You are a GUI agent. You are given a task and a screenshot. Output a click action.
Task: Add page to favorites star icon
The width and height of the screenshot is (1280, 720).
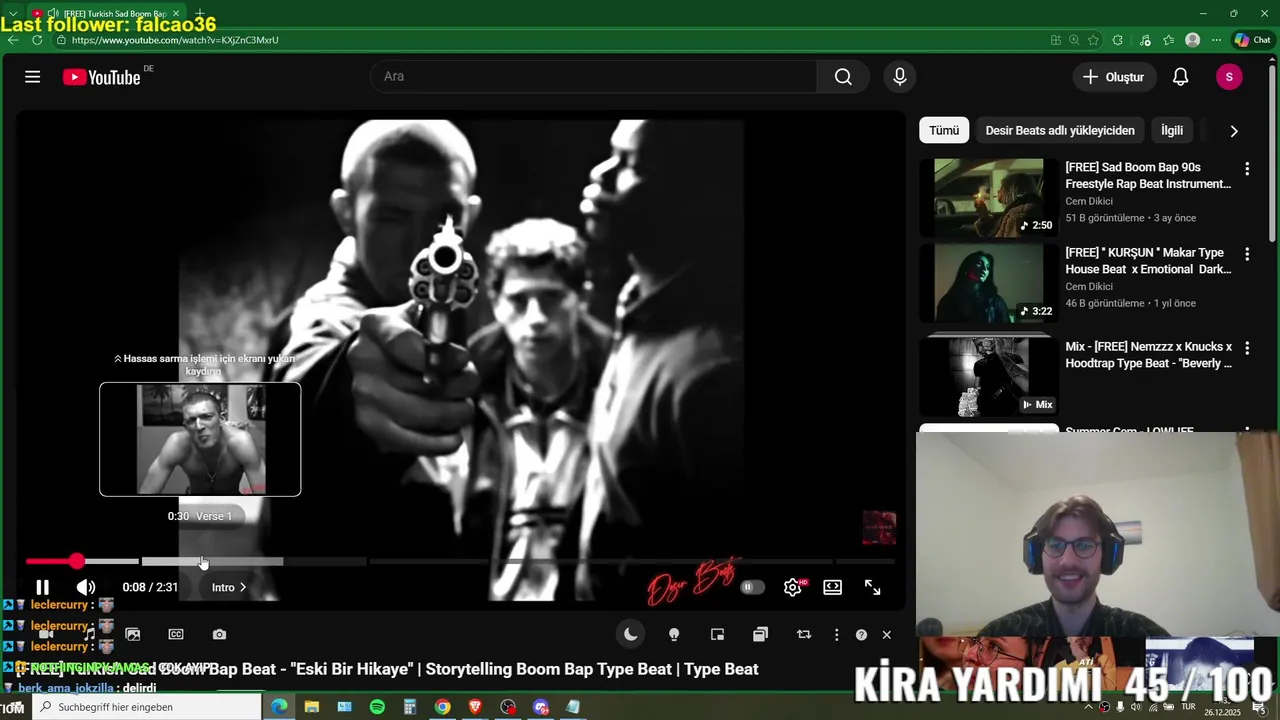point(1093,40)
